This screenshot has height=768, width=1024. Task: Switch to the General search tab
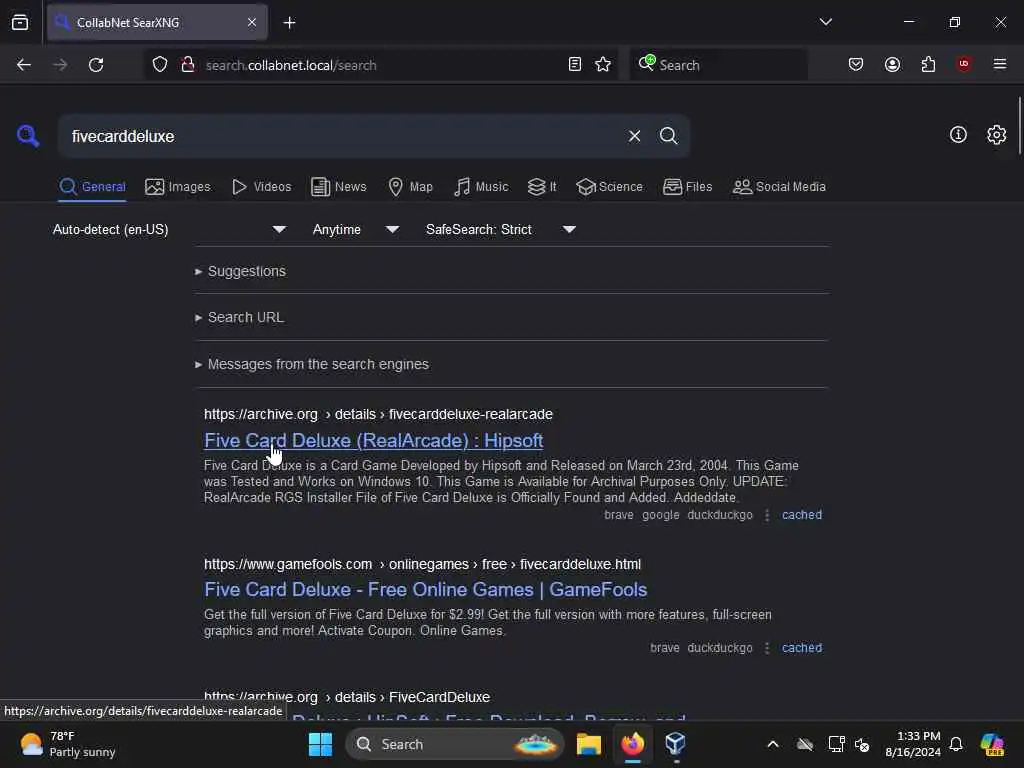(92, 187)
